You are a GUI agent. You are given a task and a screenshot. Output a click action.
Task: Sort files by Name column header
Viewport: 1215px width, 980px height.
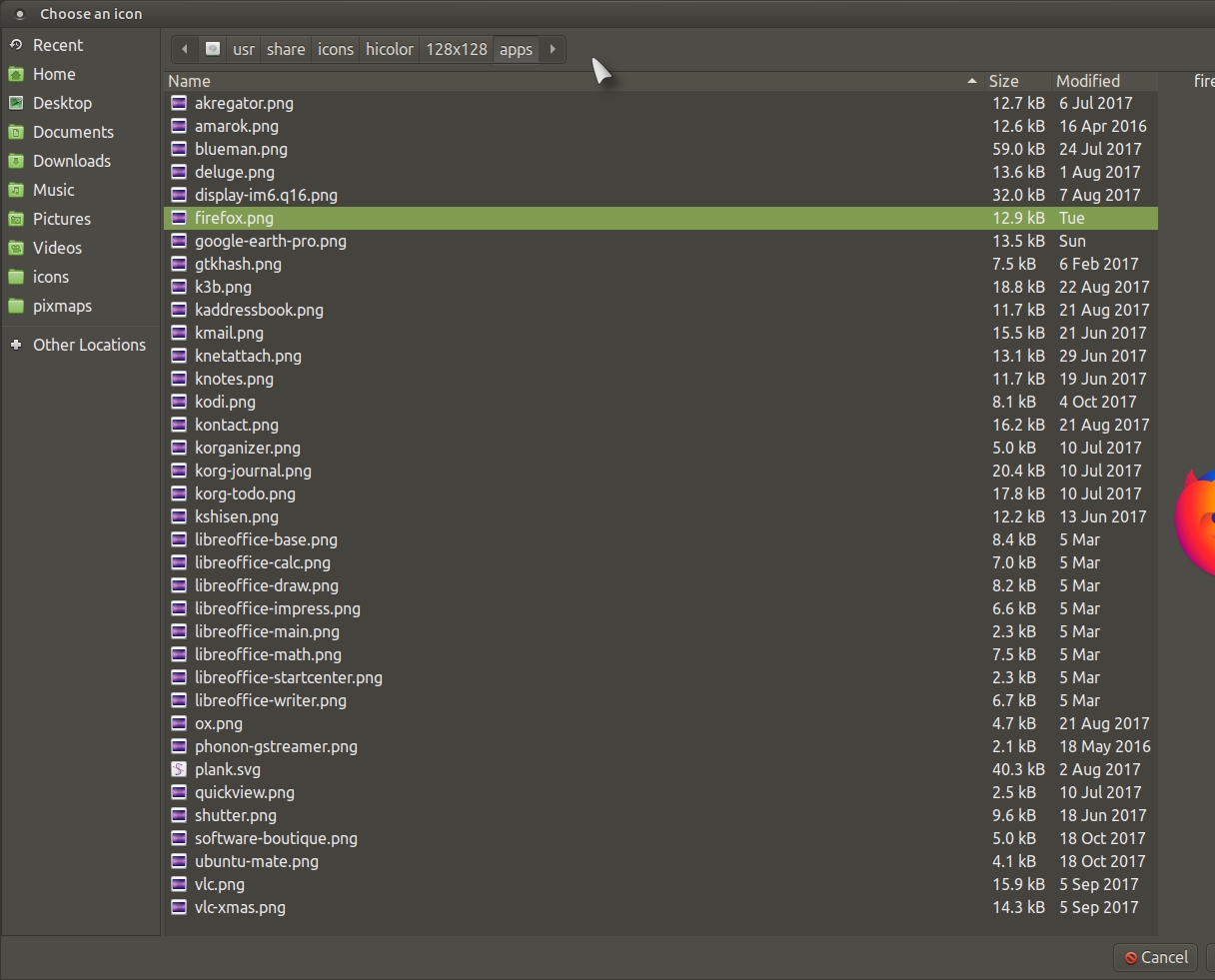tap(190, 81)
